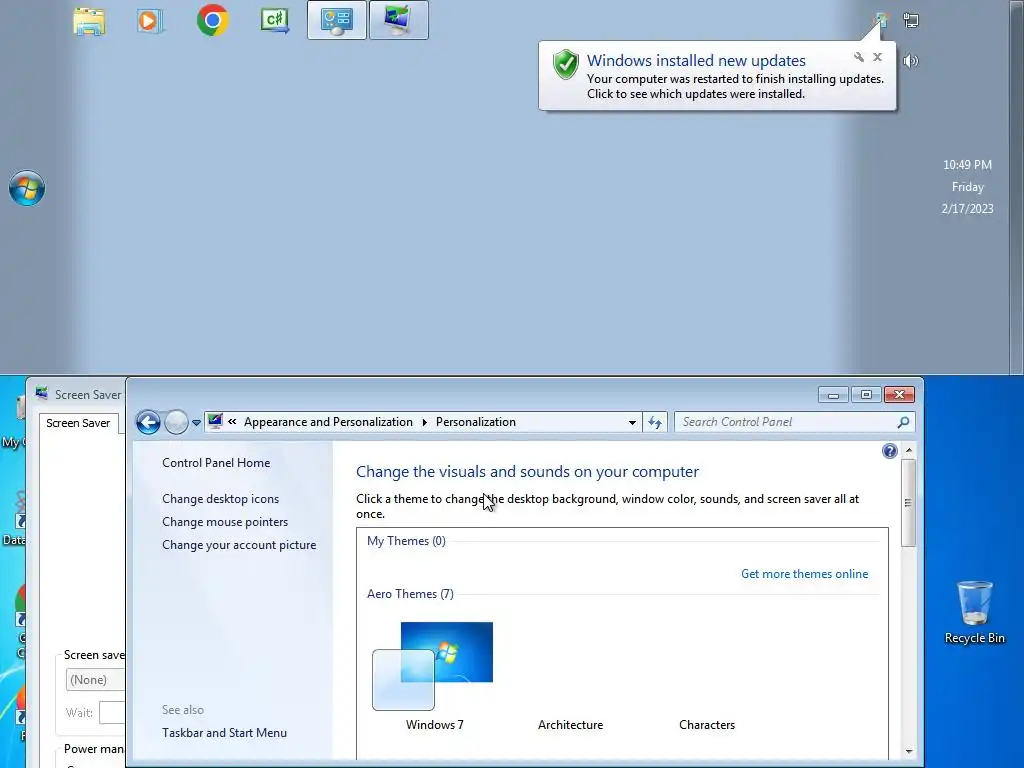This screenshot has height=768, width=1024.
Task: Click scrollbar up arrow in Personalization
Action: [x=908, y=450]
